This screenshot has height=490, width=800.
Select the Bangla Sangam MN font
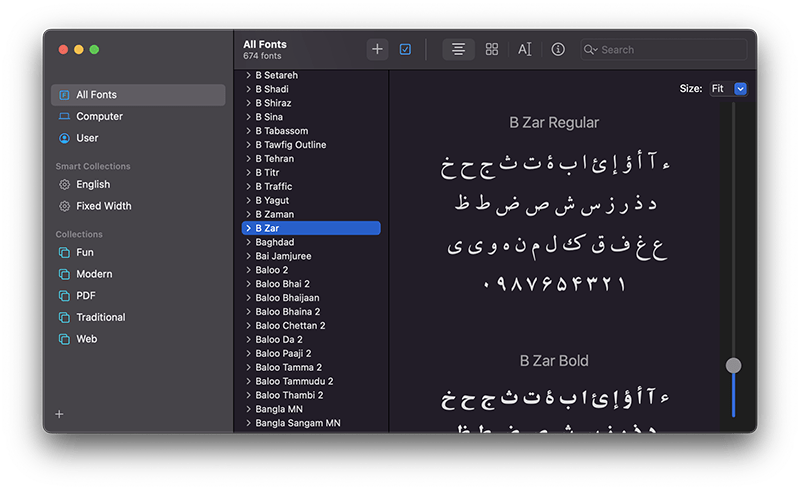tap(311, 423)
